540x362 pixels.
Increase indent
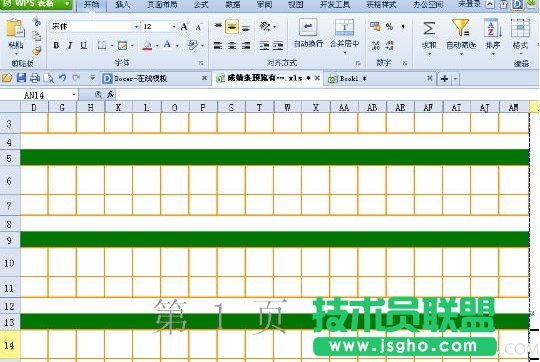(278, 45)
